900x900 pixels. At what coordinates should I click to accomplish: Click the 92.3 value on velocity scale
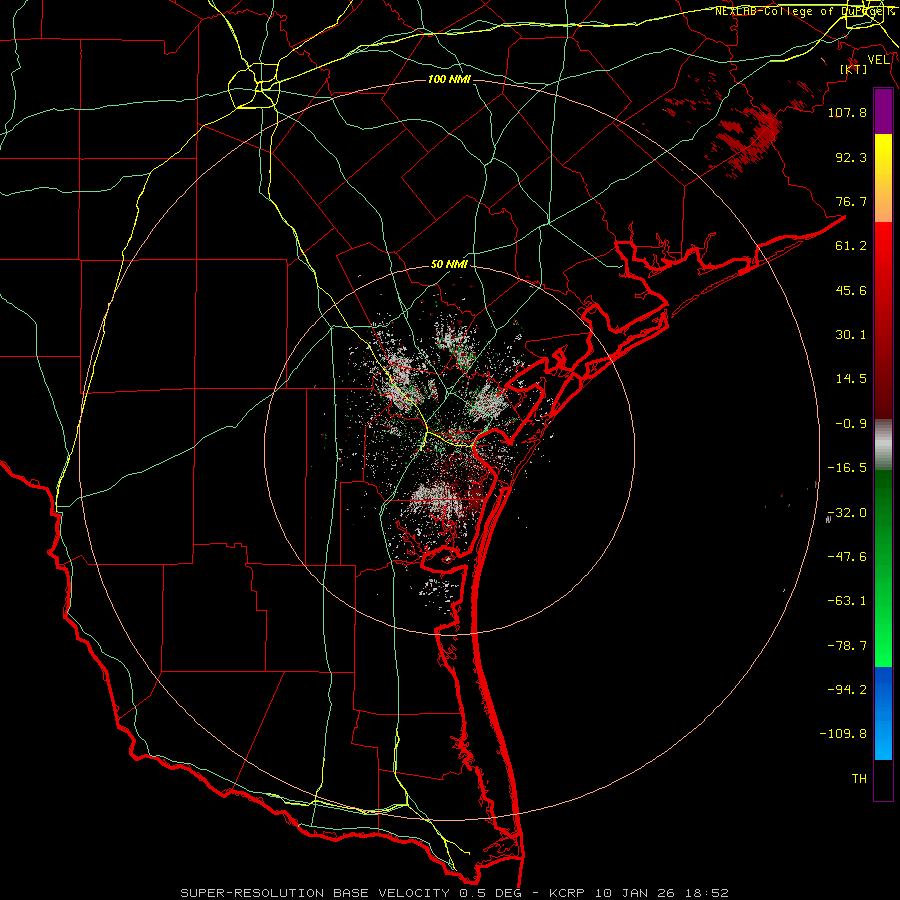[851, 157]
